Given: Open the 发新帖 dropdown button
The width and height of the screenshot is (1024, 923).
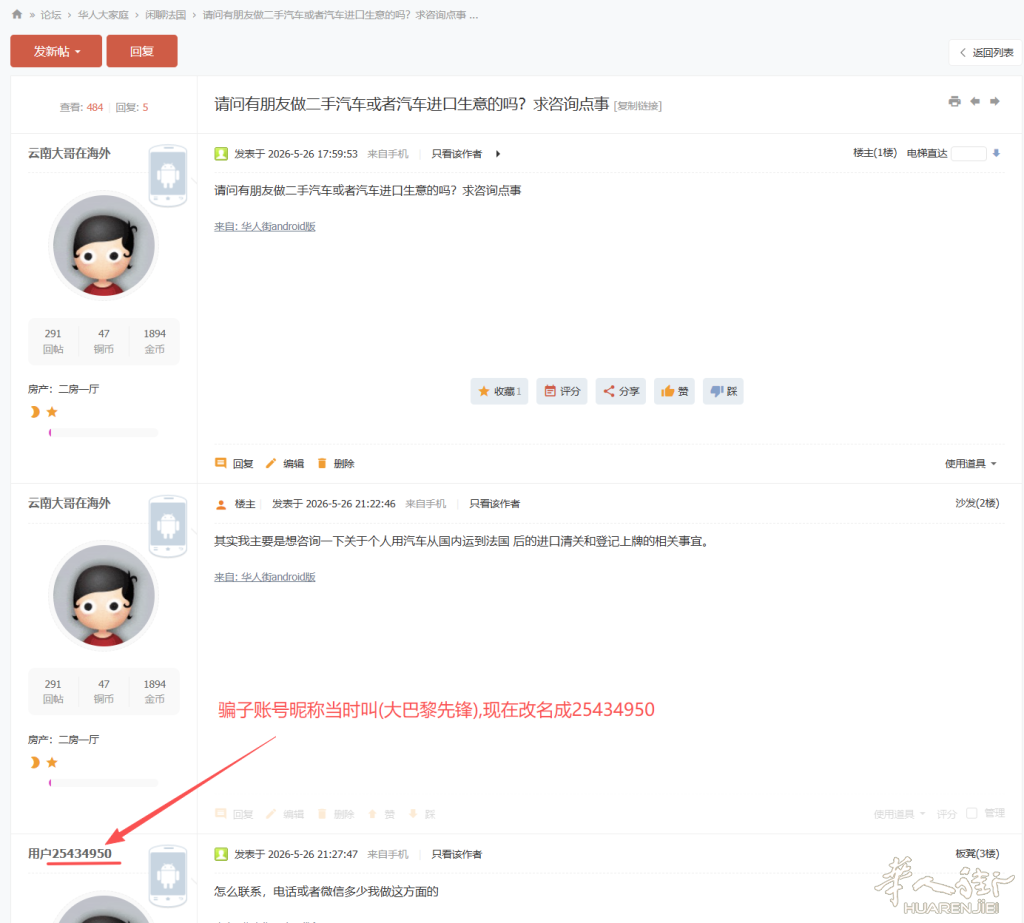Looking at the screenshot, I should coord(56,51).
